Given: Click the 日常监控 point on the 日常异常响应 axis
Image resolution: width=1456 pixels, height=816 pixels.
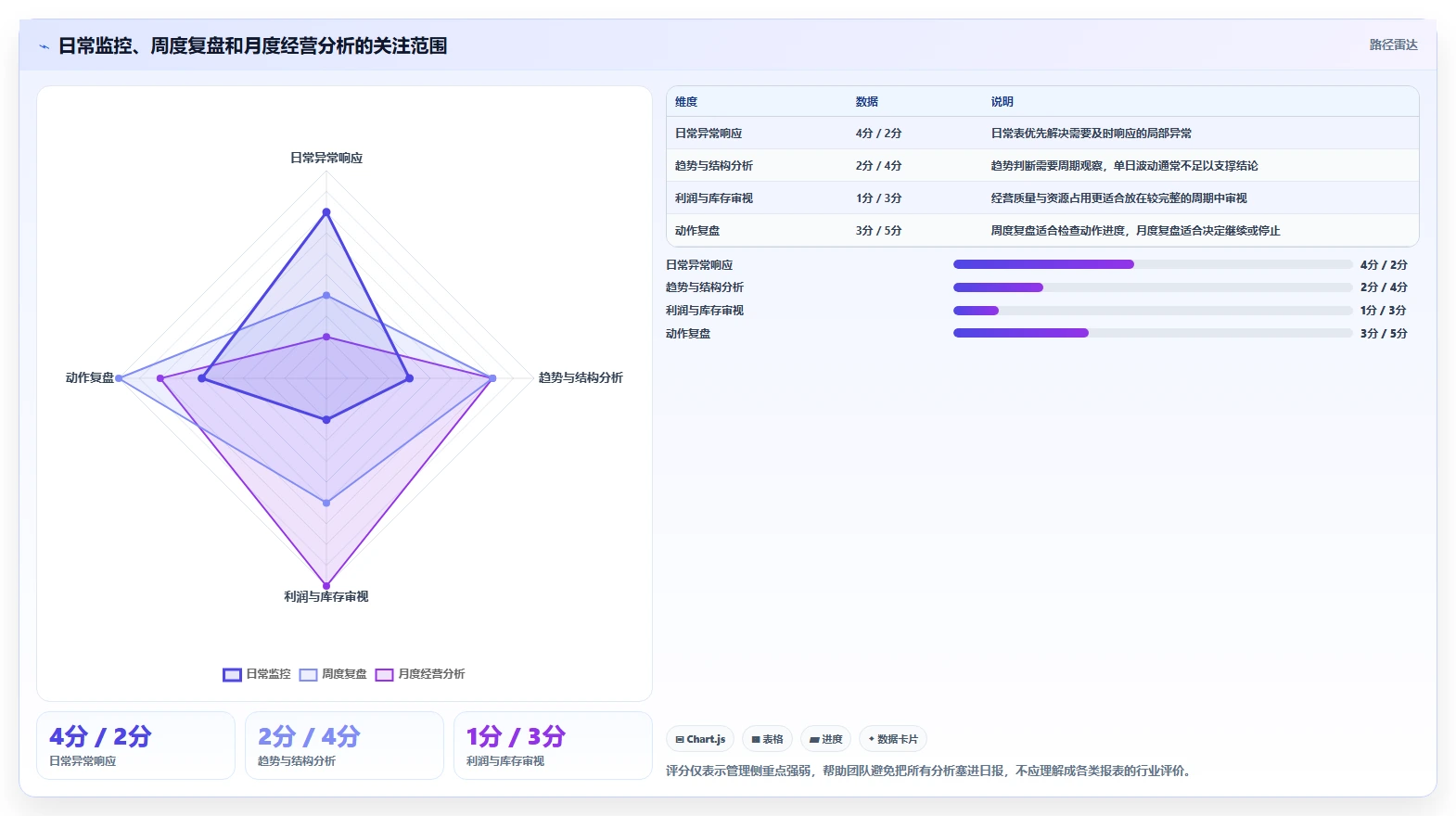Looking at the screenshot, I should 326,212.
